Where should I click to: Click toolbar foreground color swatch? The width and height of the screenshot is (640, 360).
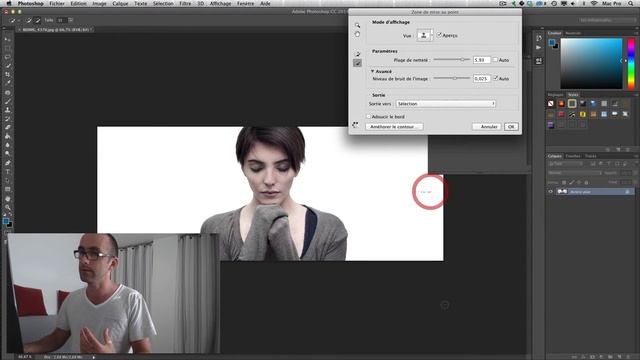point(6,222)
